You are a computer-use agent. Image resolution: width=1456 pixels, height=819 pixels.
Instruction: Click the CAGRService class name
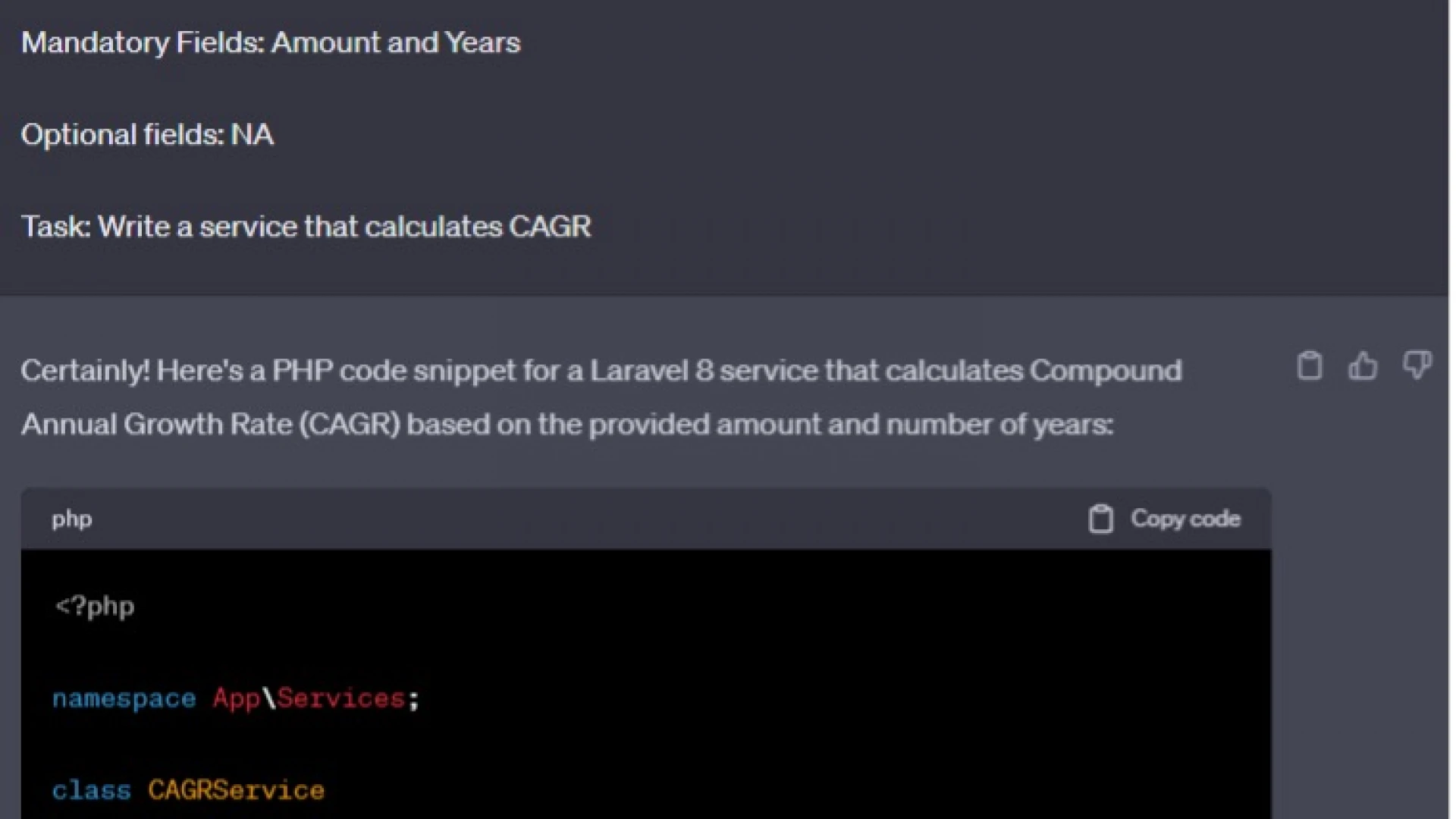[x=236, y=791]
